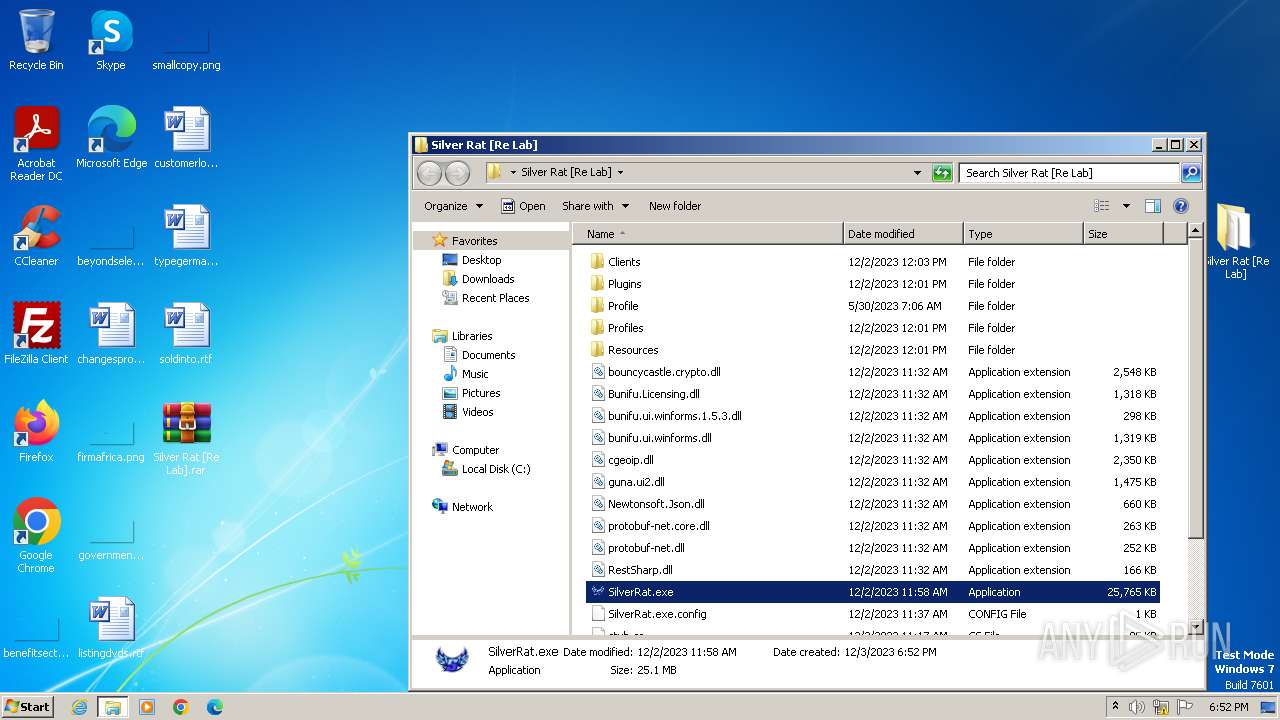Select changespro... document on desktop
The width and height of the screenshot is (1280, 720).
click(111, 334)
